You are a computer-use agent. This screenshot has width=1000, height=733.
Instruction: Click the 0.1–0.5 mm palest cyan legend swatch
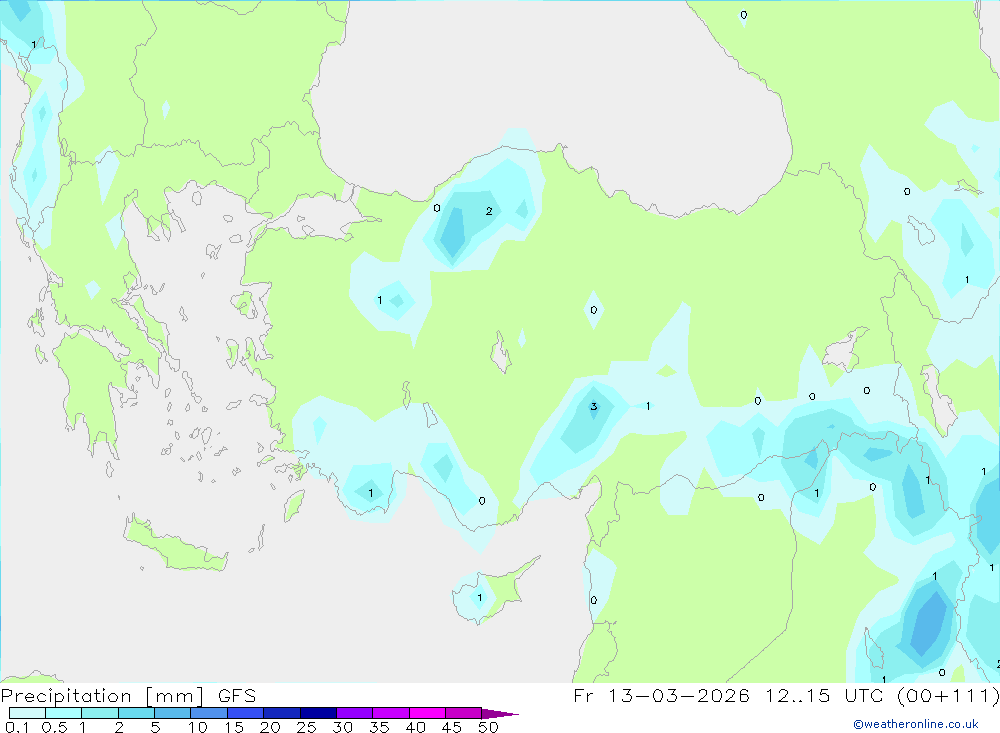(27, 713)
